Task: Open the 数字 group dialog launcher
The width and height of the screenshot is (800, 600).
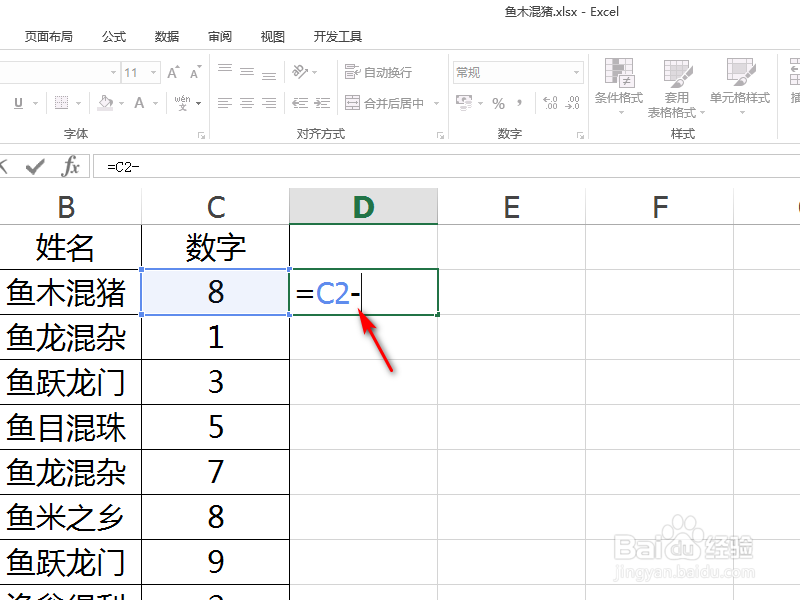Action: (580, 135)
